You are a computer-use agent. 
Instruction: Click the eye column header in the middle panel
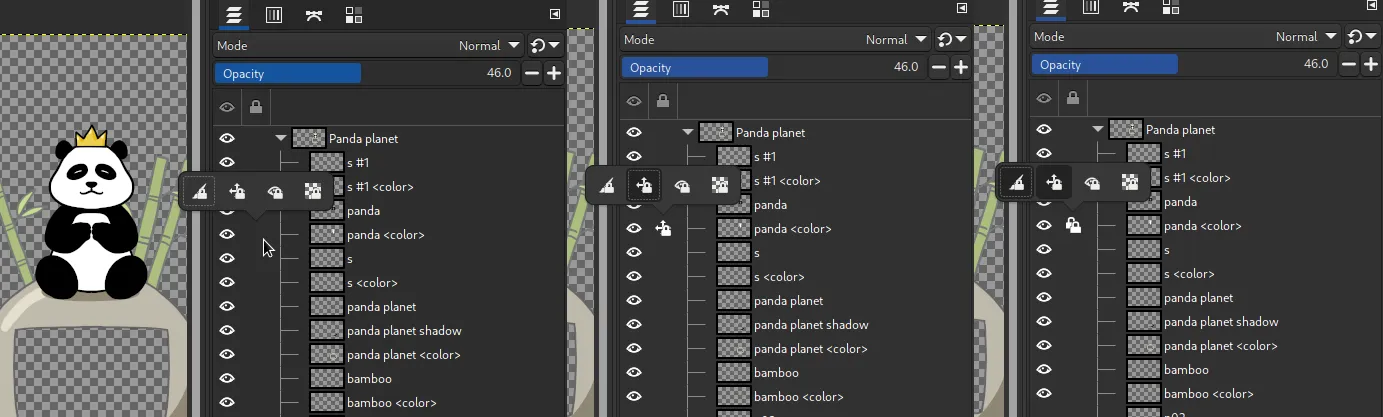[x=634, y=100]
